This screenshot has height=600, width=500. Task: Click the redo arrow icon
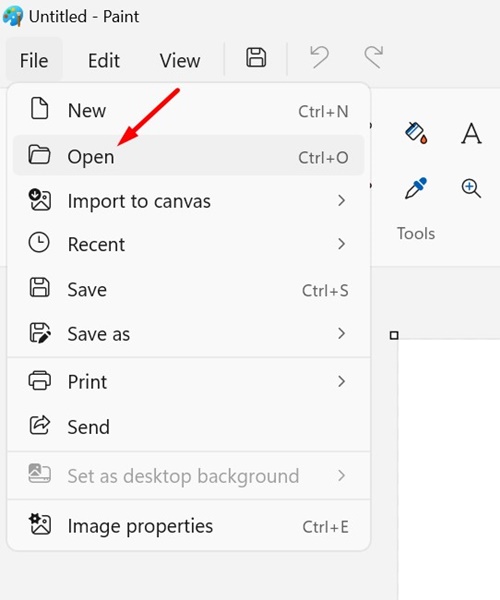pos(374,57)
